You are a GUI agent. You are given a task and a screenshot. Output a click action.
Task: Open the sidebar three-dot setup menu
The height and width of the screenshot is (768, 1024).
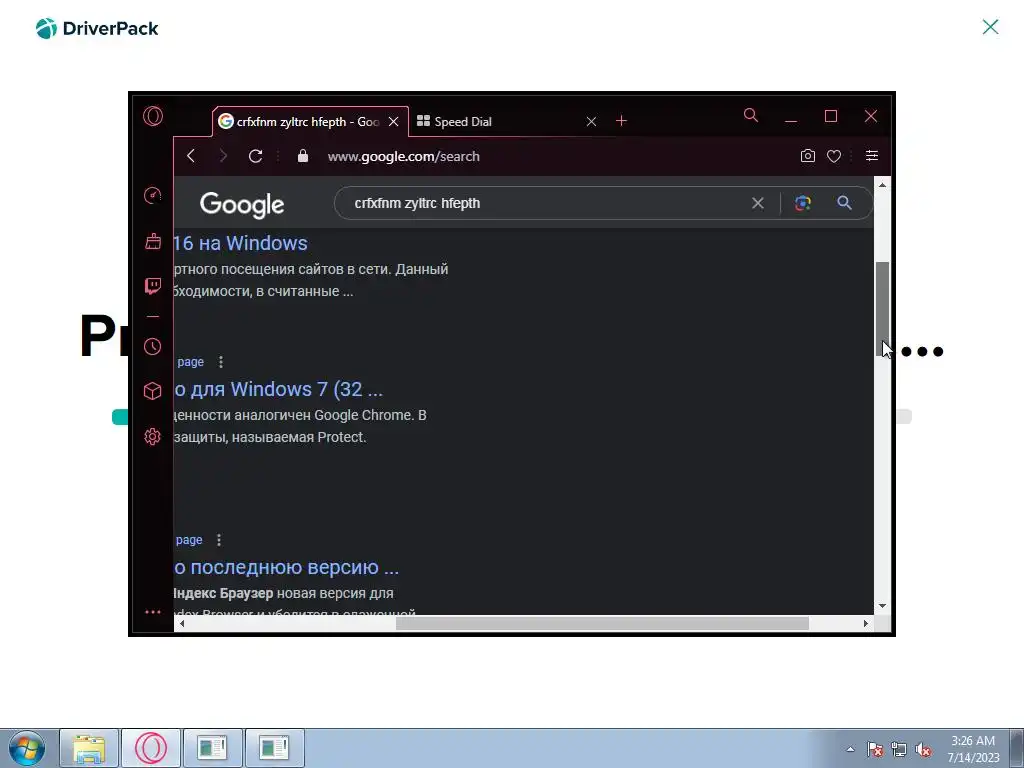pyautogui.click(x=153, y=612)
